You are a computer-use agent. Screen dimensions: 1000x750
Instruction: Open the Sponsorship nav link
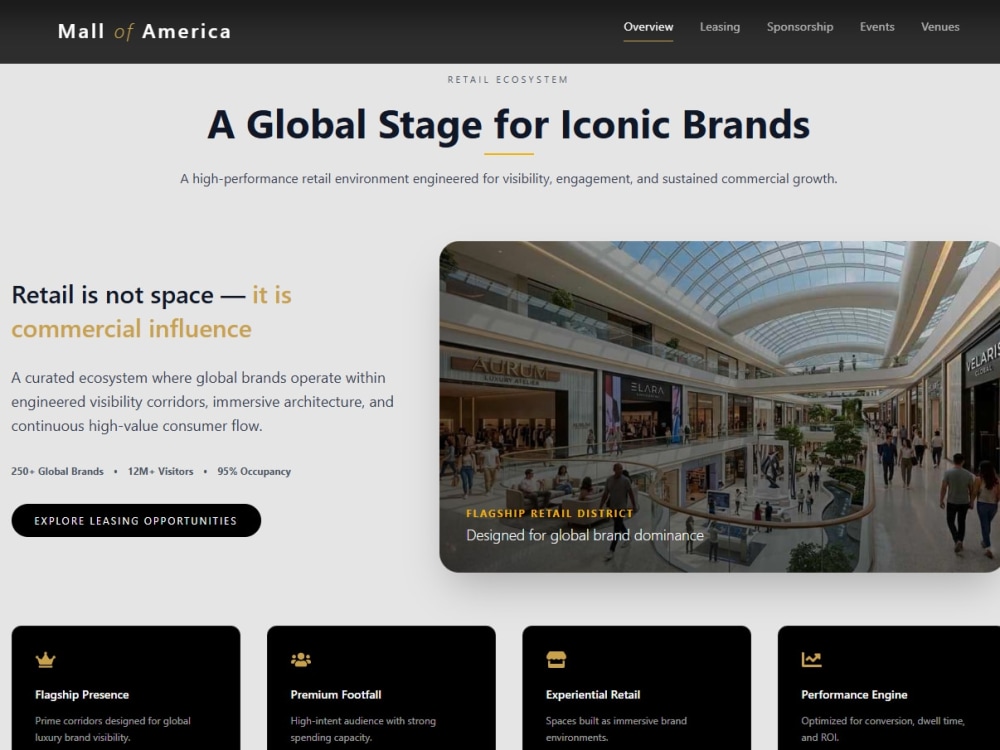pos(800,27)
